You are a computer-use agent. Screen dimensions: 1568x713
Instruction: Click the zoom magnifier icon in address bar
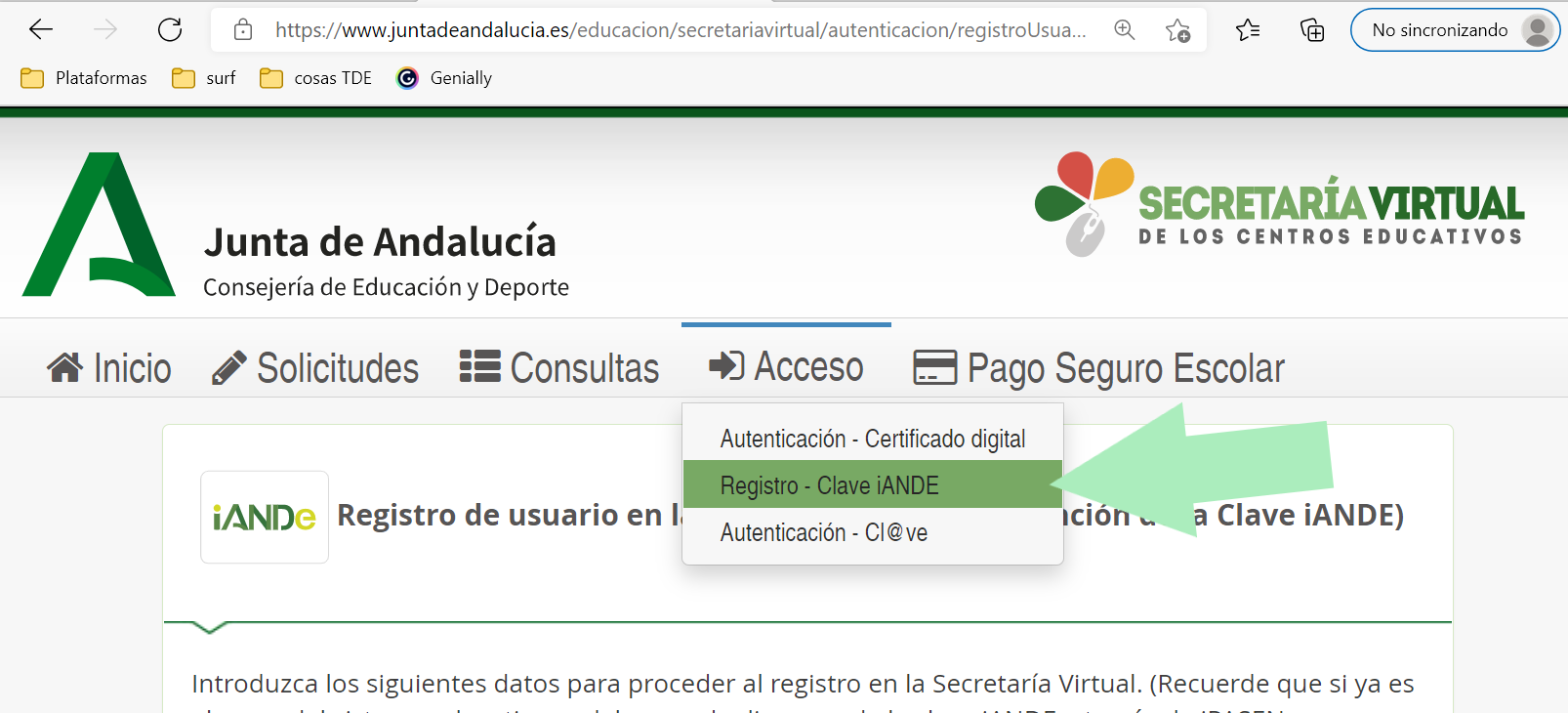point(1125,30)
